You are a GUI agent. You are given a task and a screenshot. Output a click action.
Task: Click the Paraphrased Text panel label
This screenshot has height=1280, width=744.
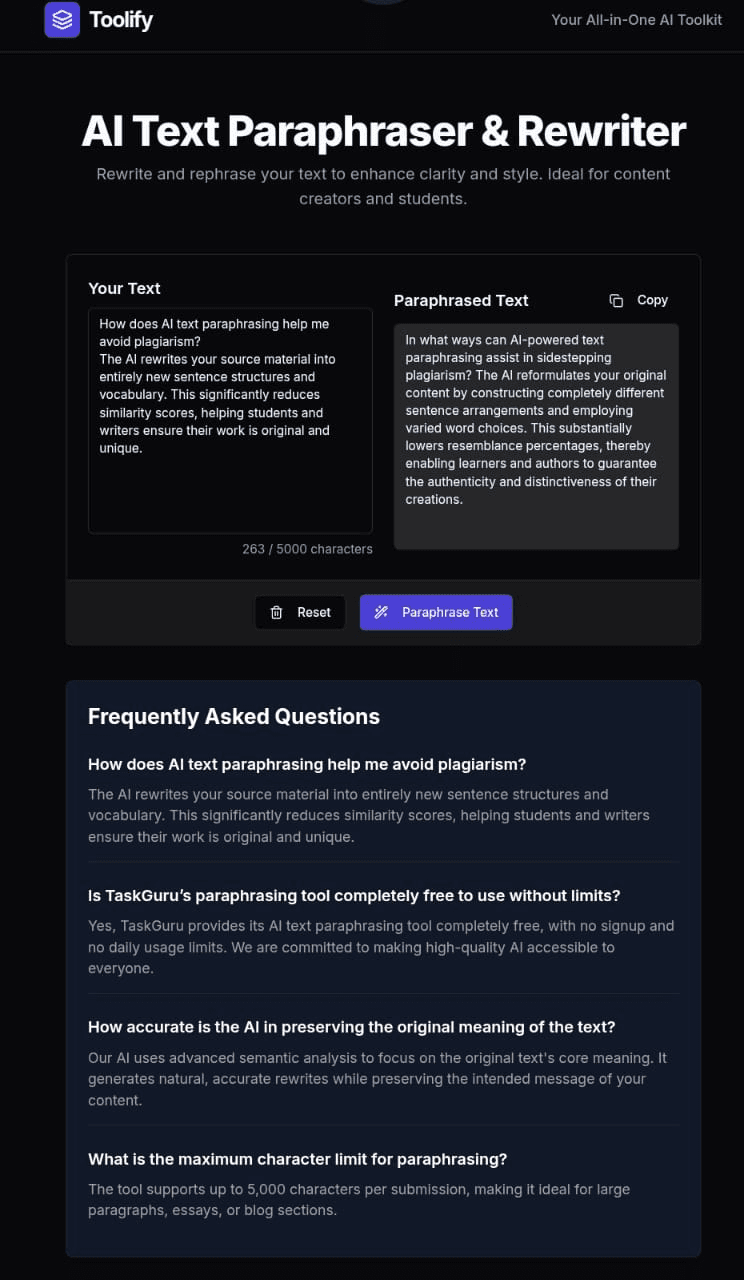click(x=461, y=300)
